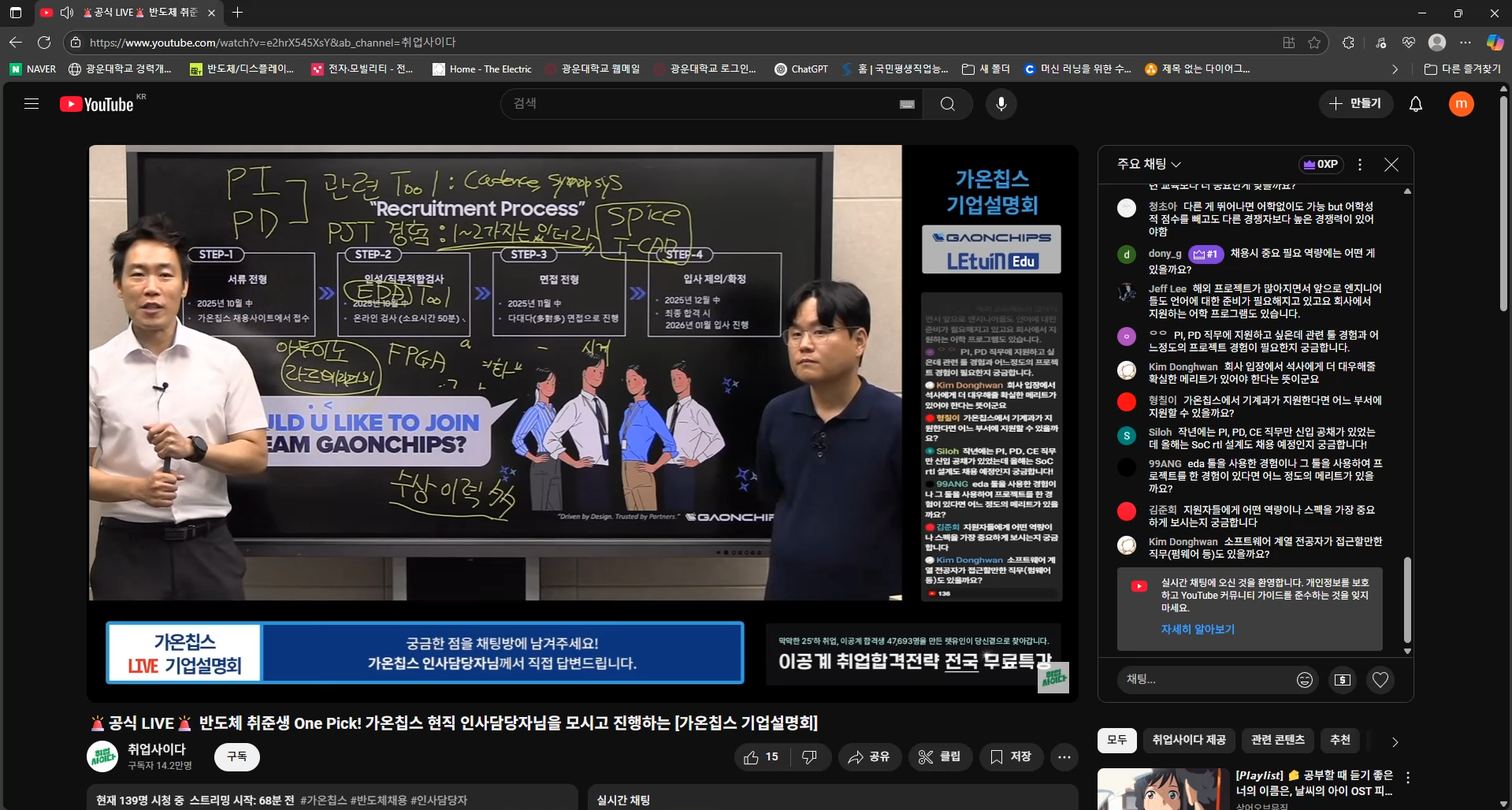
Task: Open live chat more options menu
Action: (x=1360, y=164)
